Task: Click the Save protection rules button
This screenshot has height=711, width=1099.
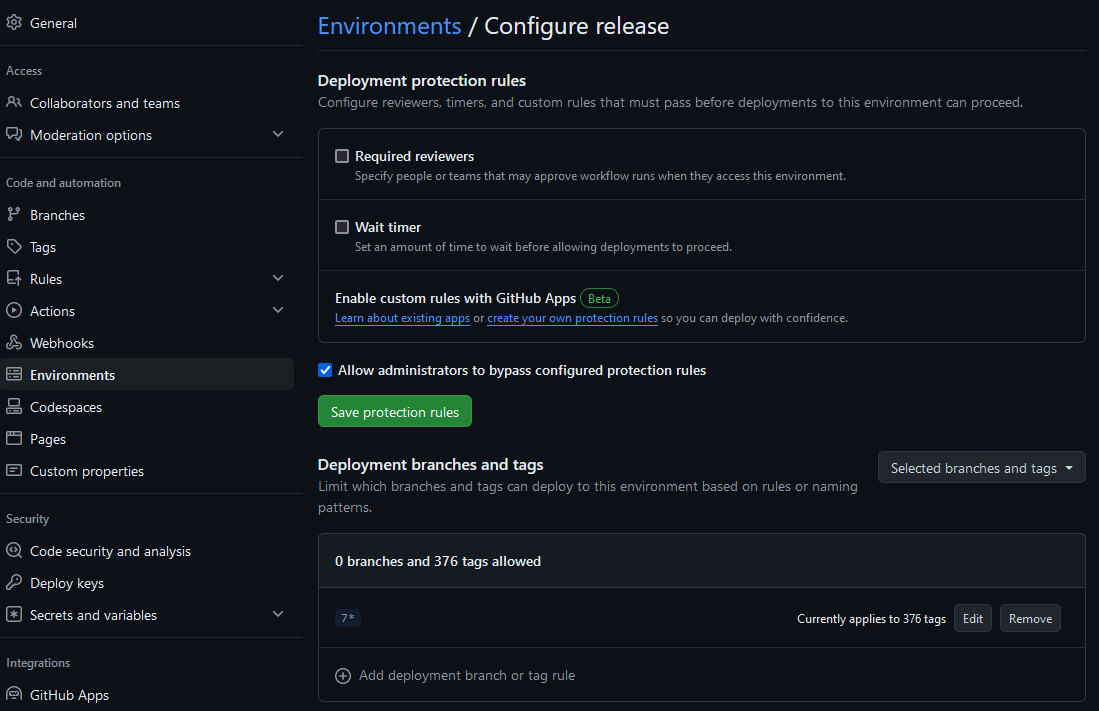Action: (394, 411)
